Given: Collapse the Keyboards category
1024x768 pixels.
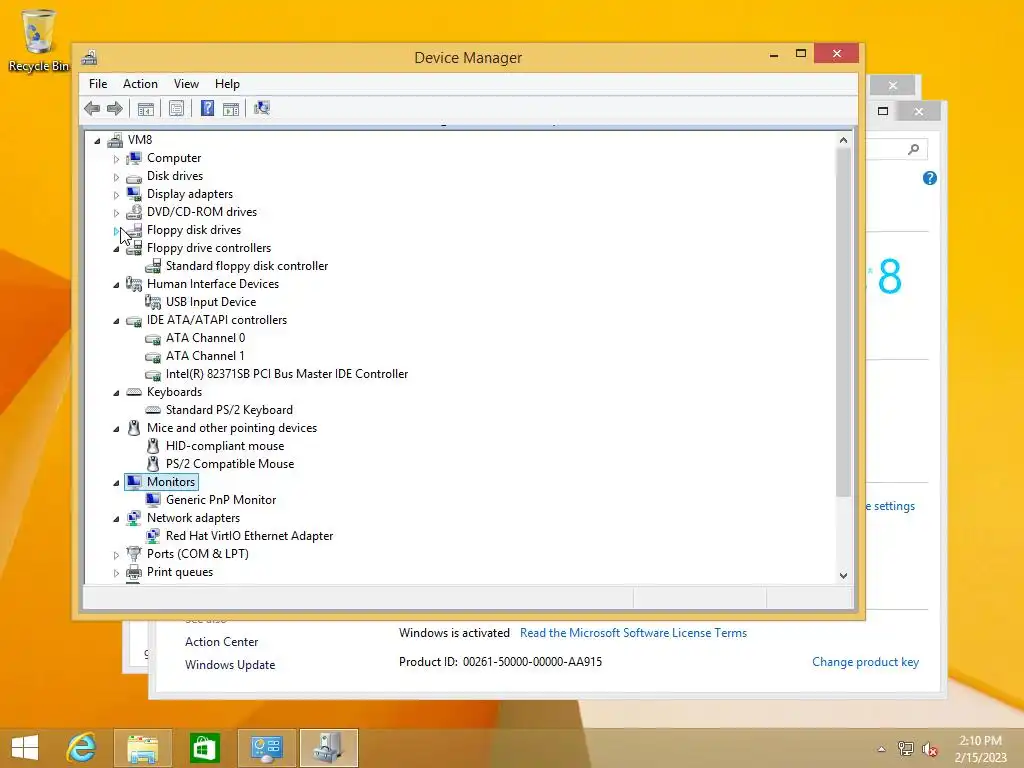Looking at the screenshot, I should click(x=116, y=392).
